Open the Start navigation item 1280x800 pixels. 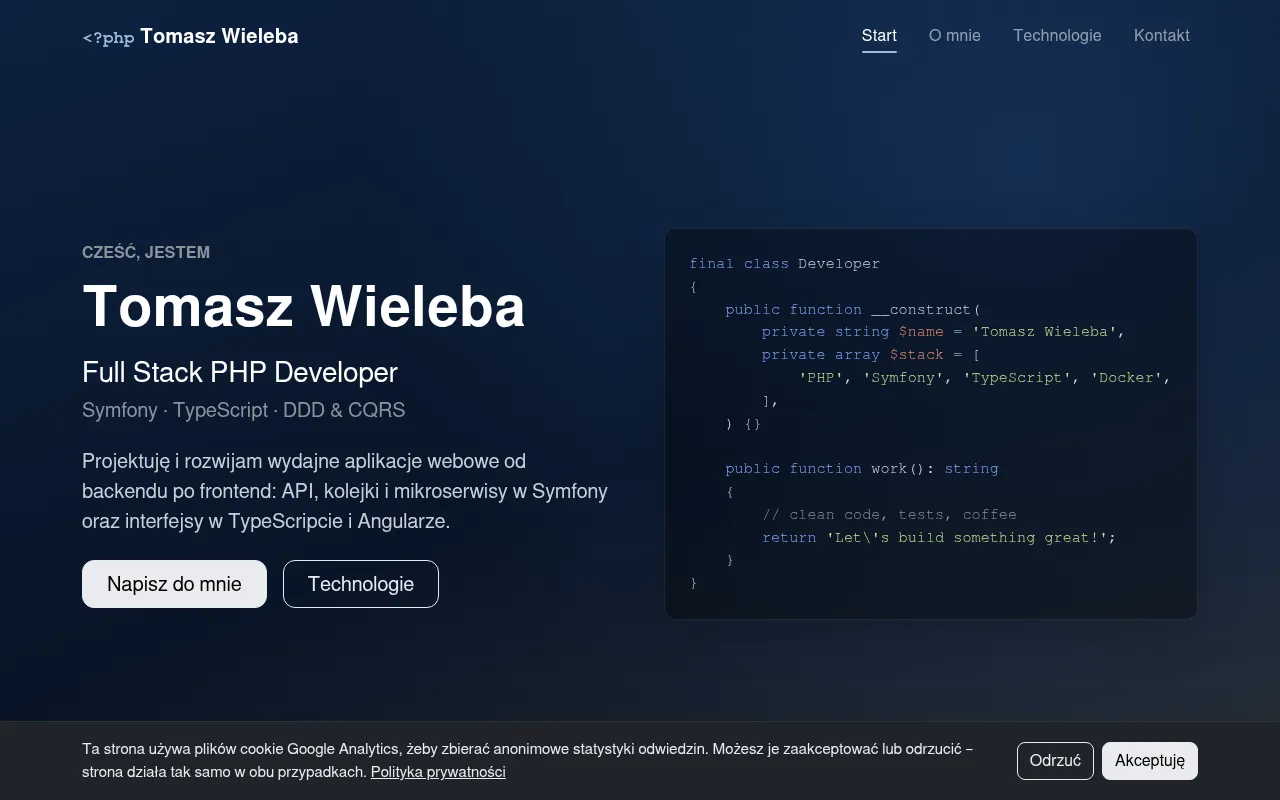879,36
